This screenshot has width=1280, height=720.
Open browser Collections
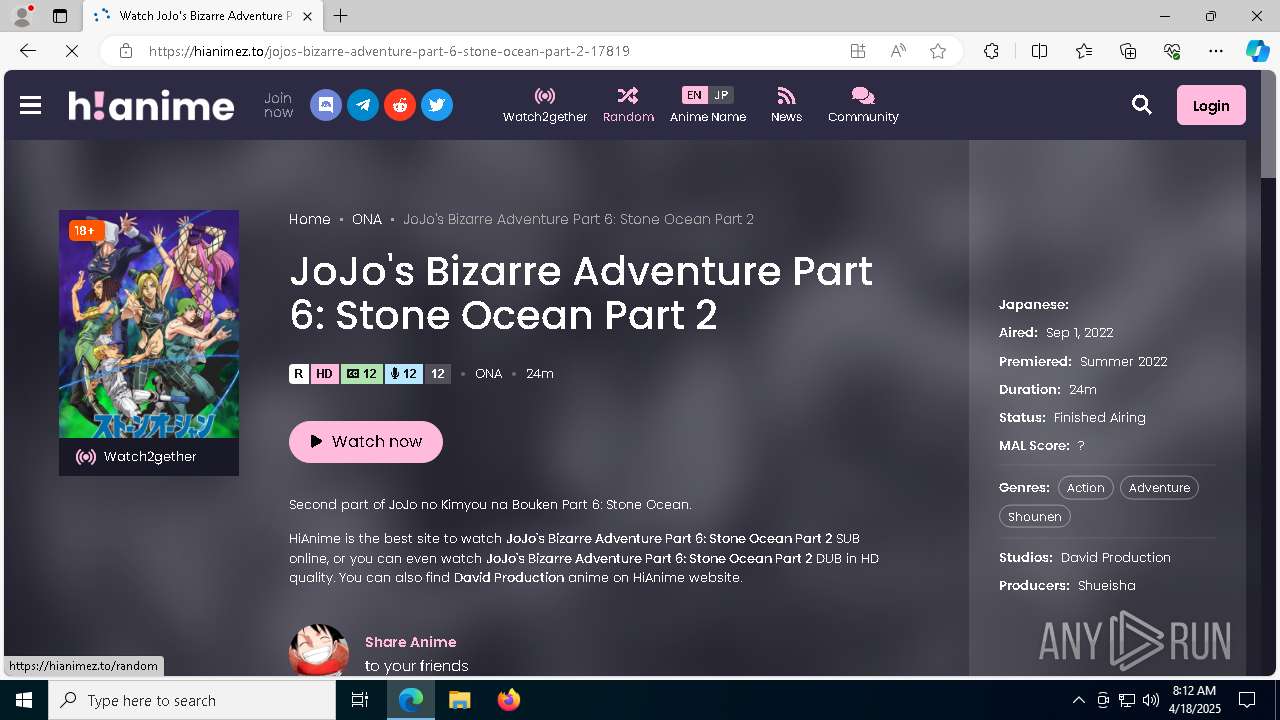click(x=1128, y=51)
